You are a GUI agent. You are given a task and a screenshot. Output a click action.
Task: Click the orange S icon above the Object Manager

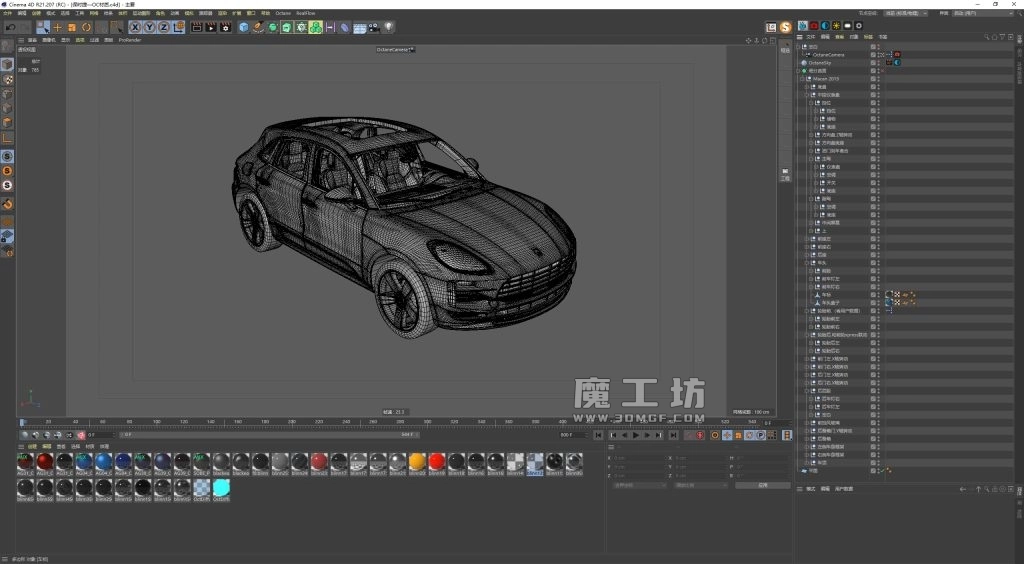[x=786, y=26]
